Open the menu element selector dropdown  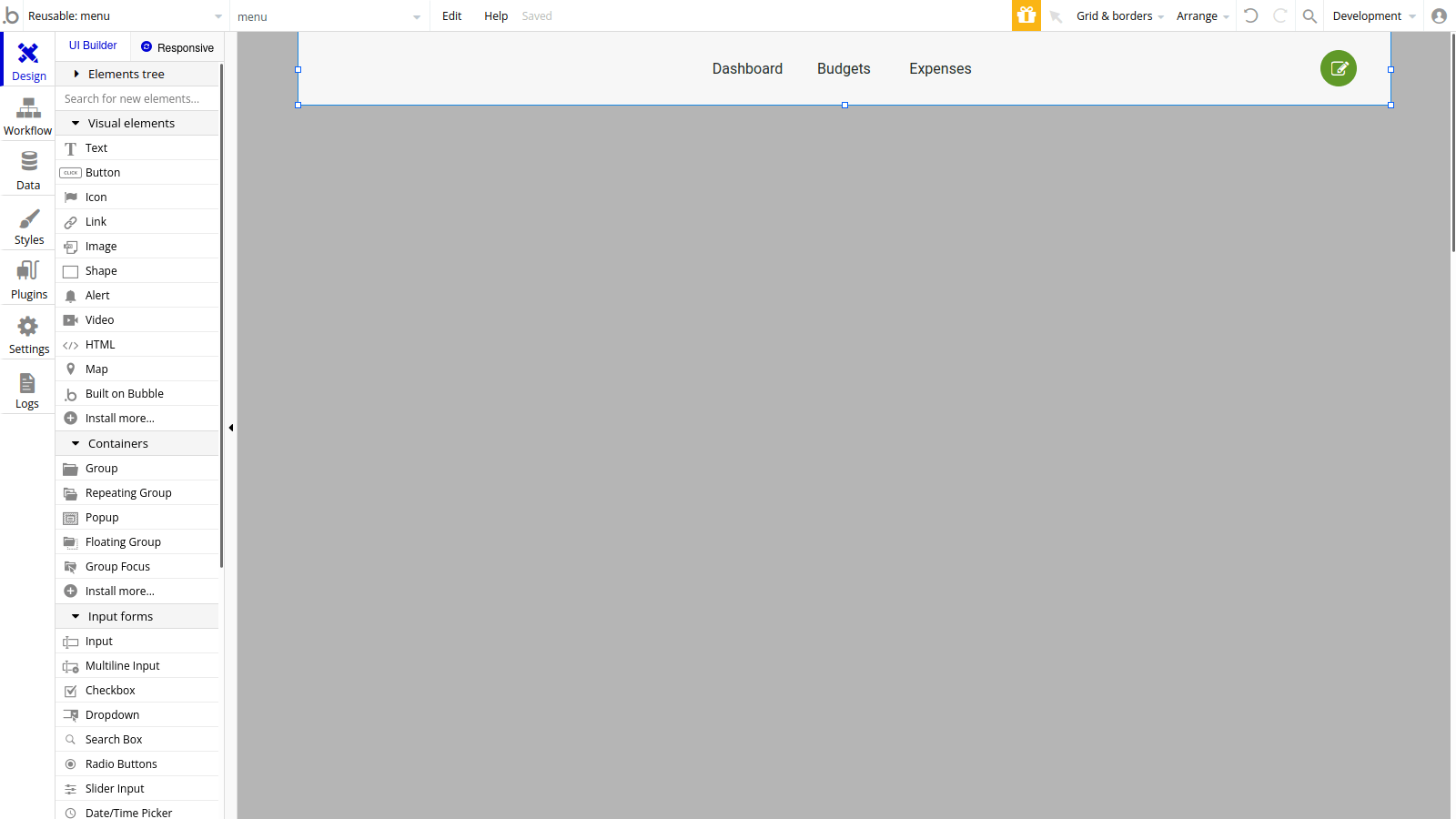point(329,16)
